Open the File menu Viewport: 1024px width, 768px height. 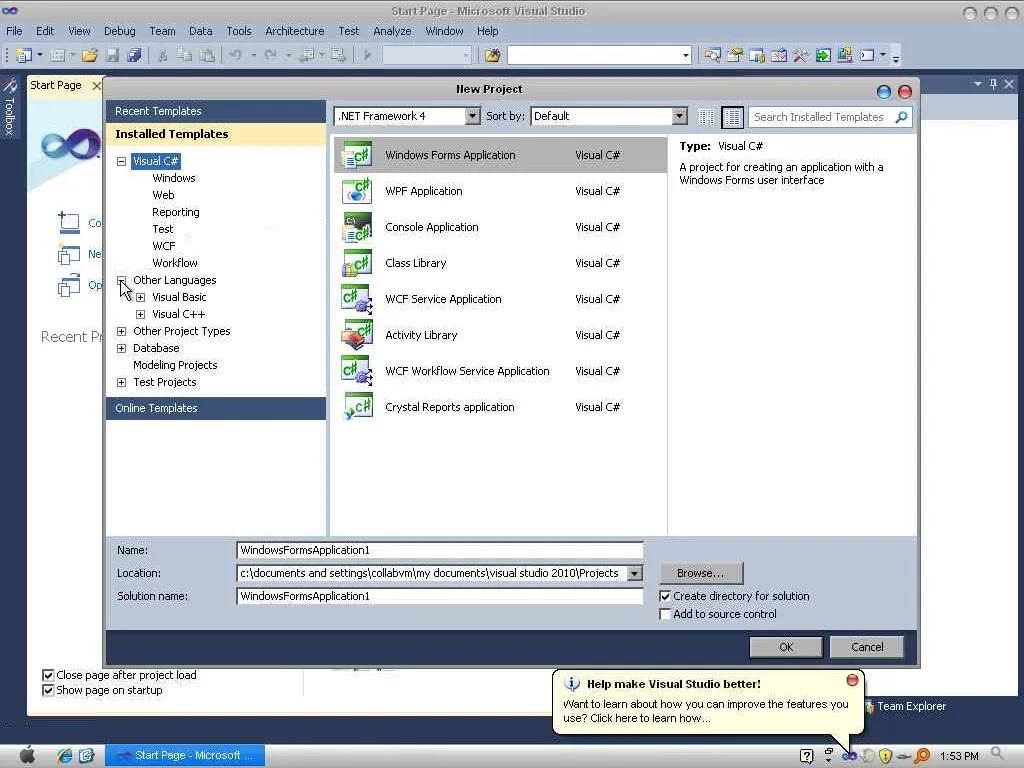(14, 31)
